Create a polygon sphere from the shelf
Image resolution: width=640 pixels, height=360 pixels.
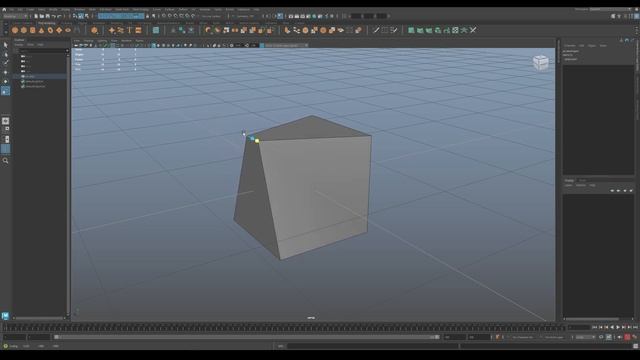click(15, 30)
